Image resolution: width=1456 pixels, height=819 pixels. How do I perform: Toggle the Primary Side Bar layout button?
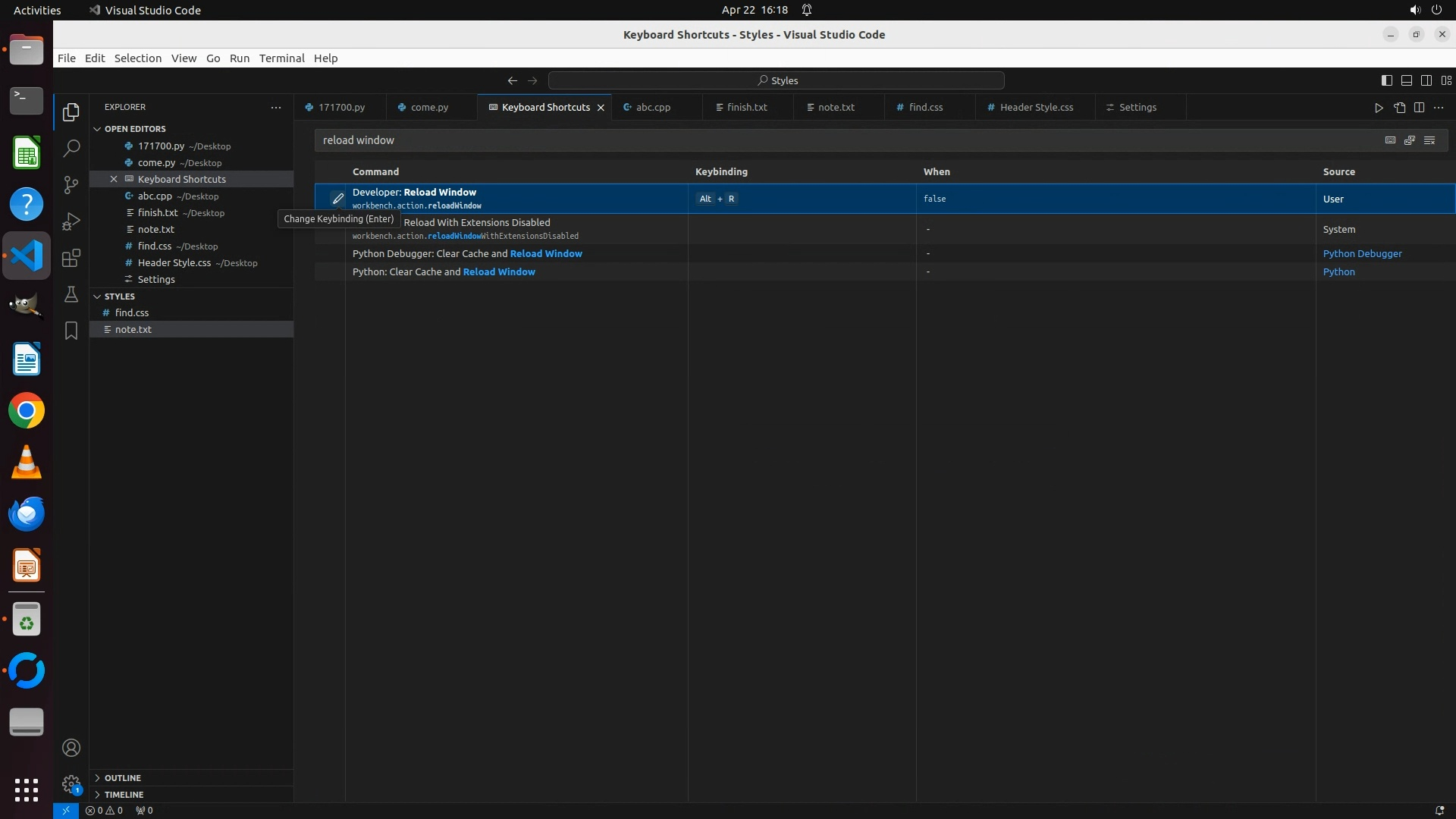(x=1386, y=80)
